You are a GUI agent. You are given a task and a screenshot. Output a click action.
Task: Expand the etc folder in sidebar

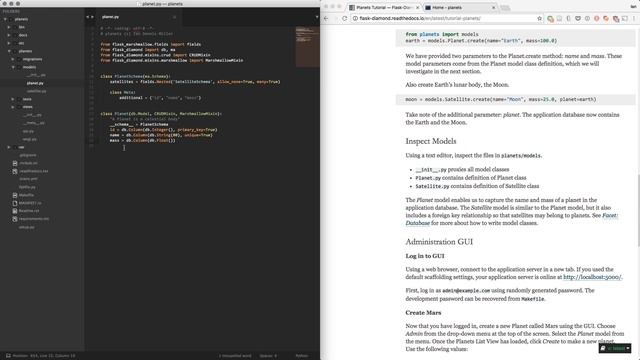pyautogui.click(x=9, y=43)
